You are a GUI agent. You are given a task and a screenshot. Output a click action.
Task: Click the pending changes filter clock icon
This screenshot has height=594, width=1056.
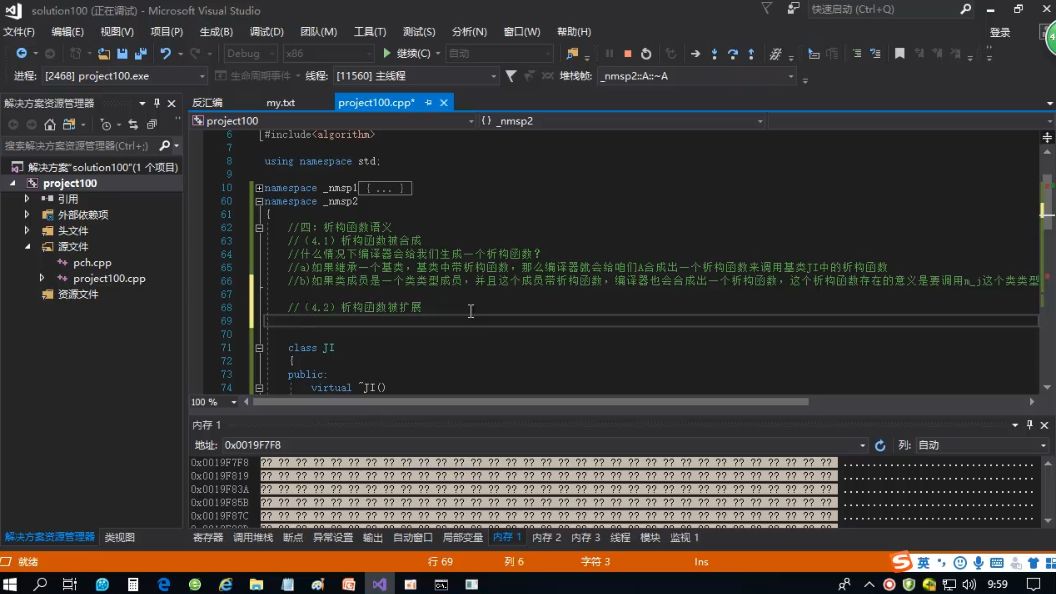coord(106,125)
